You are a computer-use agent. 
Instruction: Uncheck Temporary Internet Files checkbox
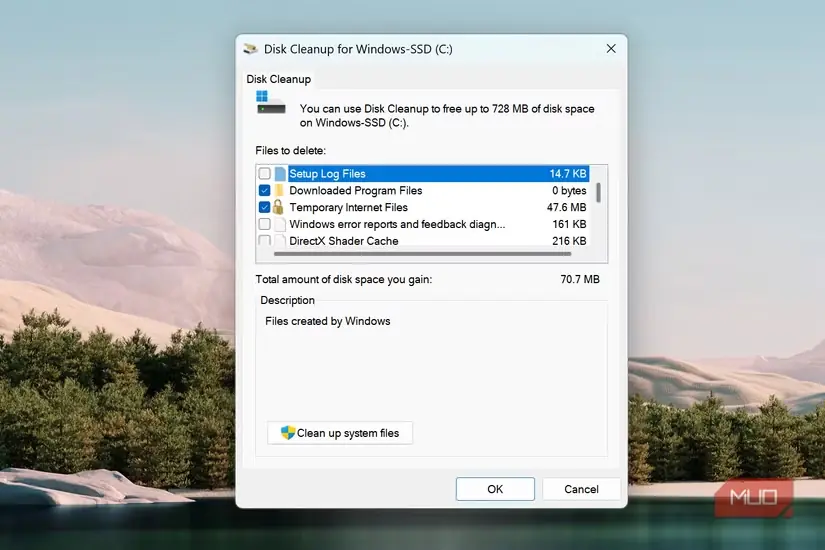265,207
